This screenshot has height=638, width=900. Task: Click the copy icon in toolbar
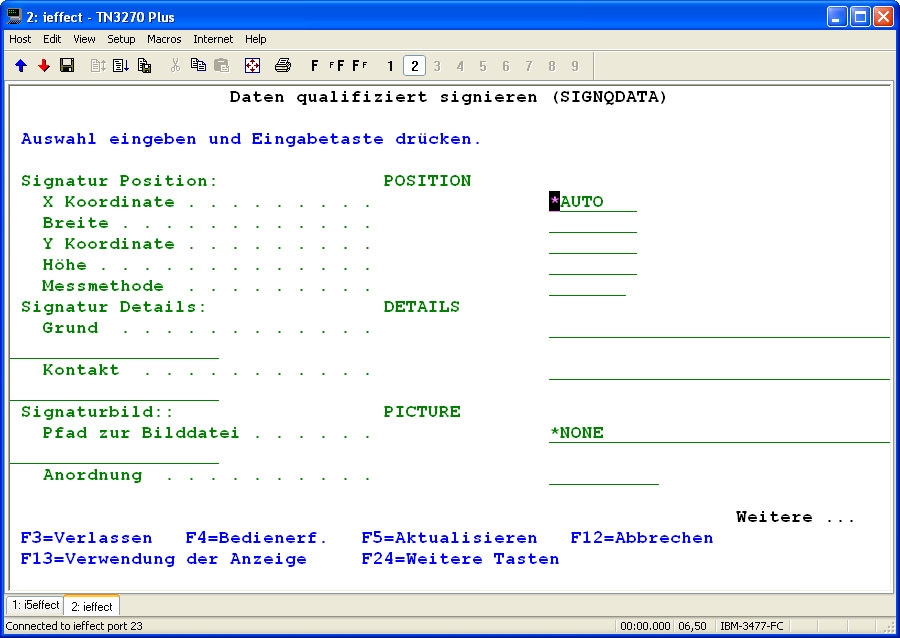(198, 66)
